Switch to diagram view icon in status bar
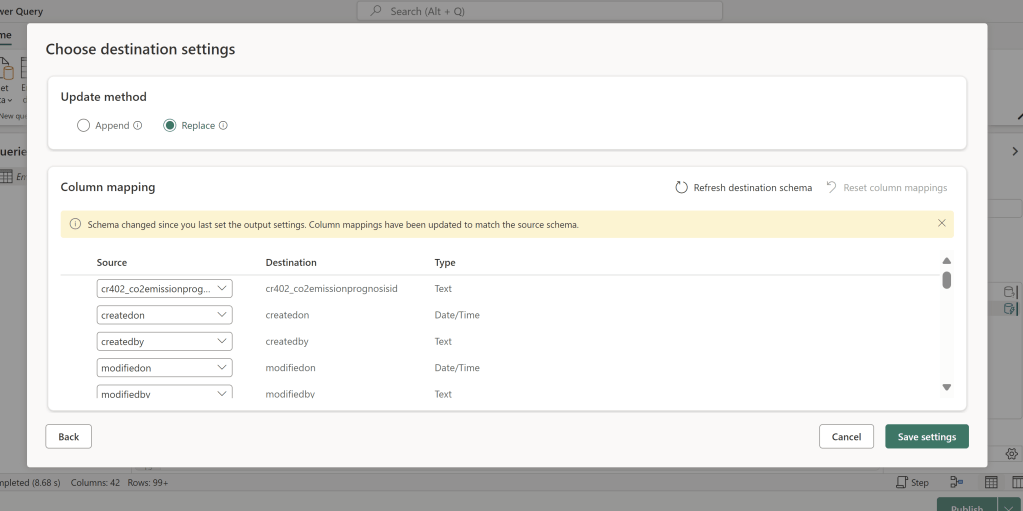The image size is (1023, 511). [x=957, y=482]
